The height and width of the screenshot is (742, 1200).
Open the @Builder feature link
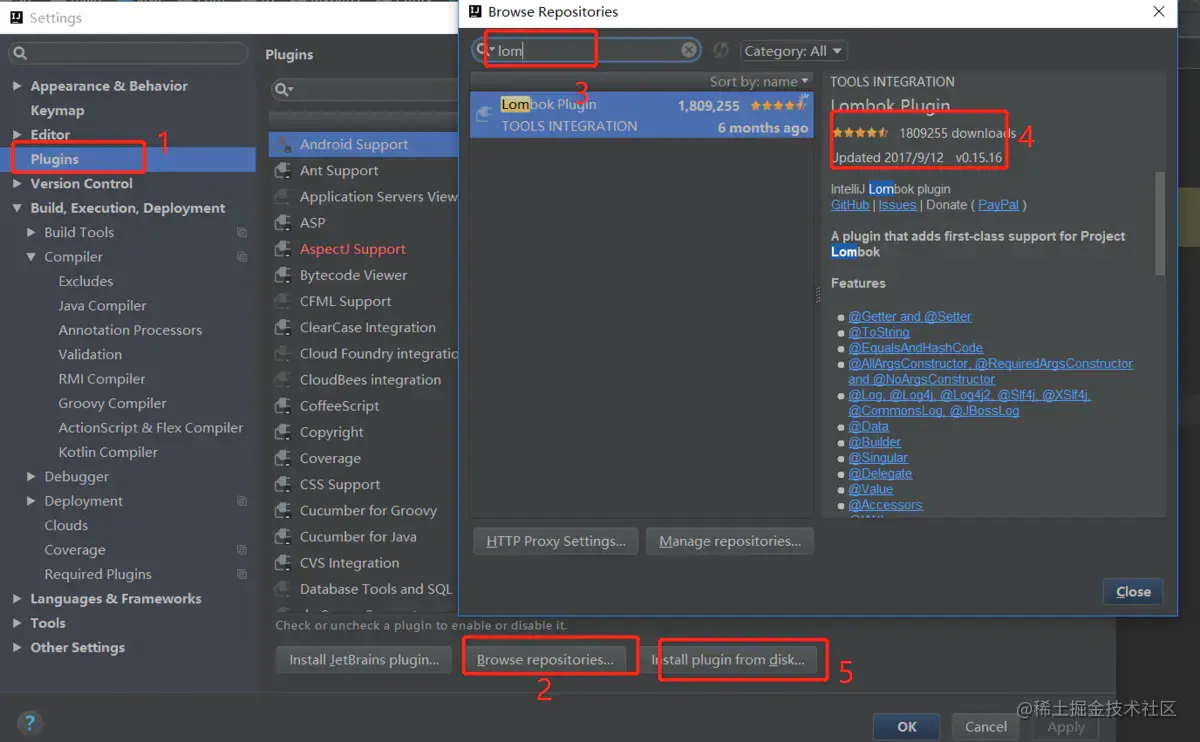[x=875, y=442]
